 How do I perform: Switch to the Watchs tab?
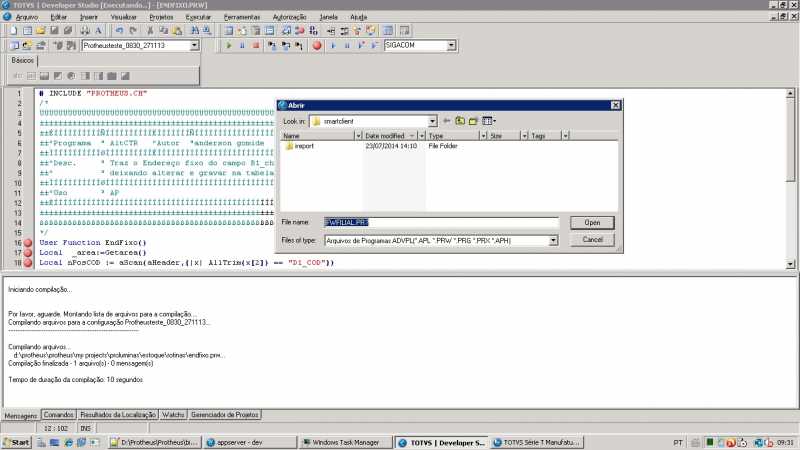click(173, 415)
